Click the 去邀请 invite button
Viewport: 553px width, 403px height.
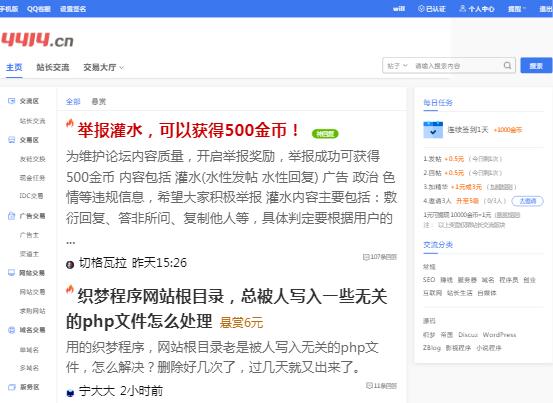click(528, 201)
